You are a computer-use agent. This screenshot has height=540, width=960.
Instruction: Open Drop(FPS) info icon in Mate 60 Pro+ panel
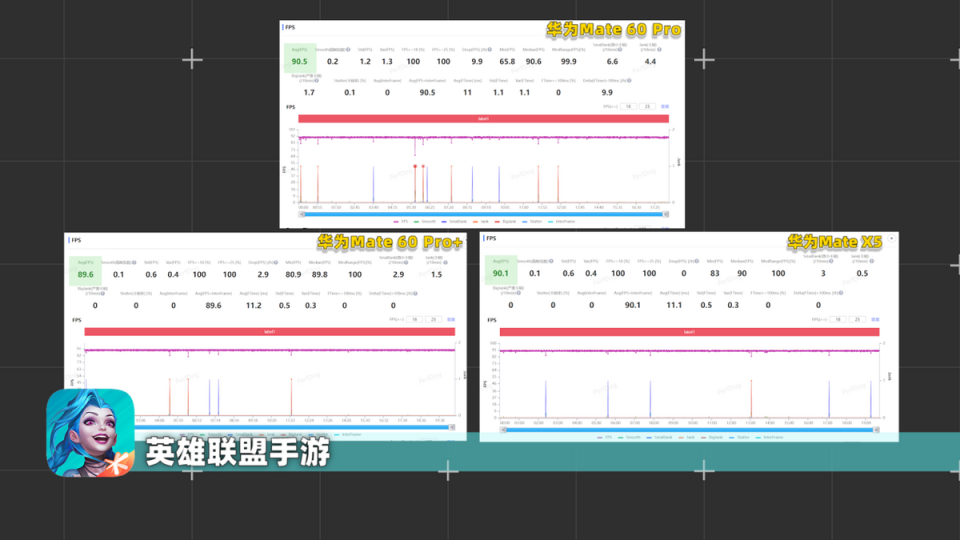coord(276,263)
